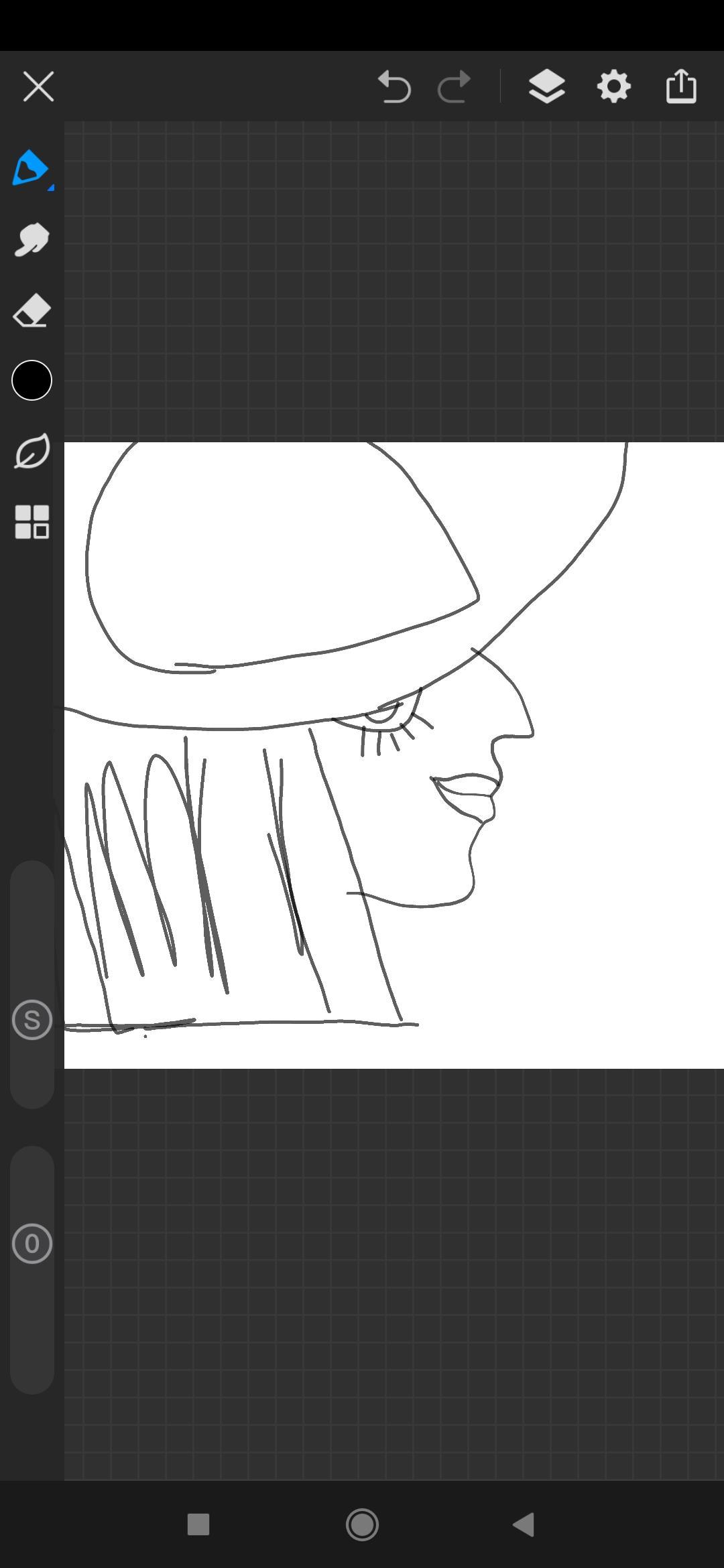This screenshot has height=1568, width=724.
Task: Select the brush pen tool
Action: (30, 168)
